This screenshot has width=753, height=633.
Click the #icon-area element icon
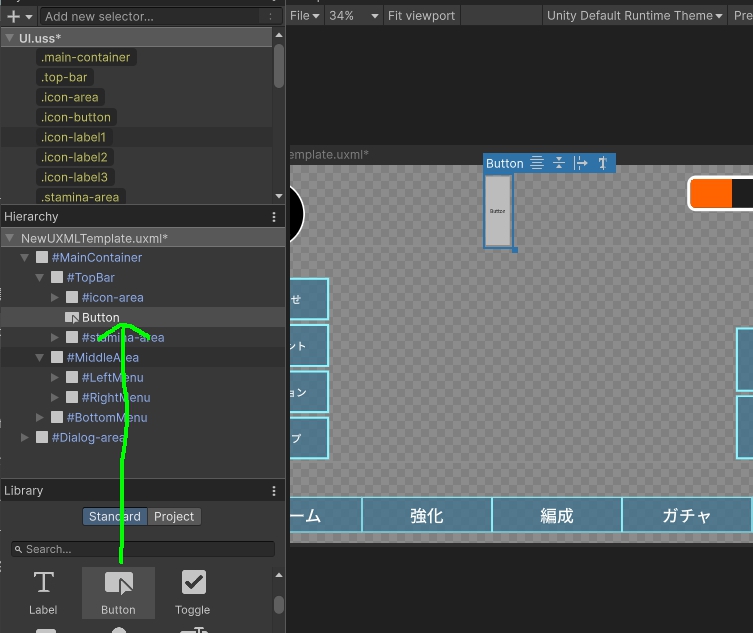pos(72,298)
